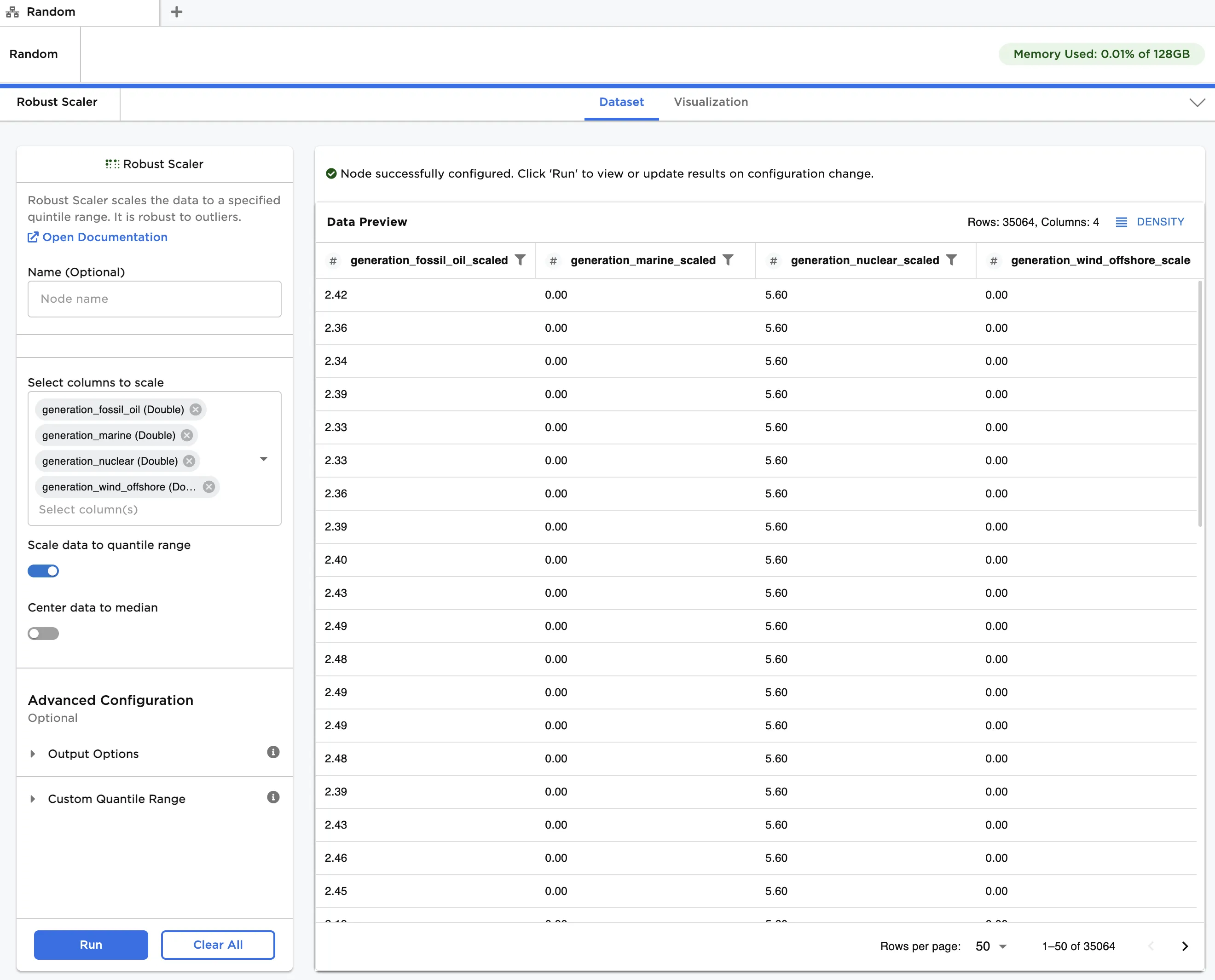Open filter for generation_nuclear_scaled column
This screenshot has width=1215, height=980.
tap(951, 259)
